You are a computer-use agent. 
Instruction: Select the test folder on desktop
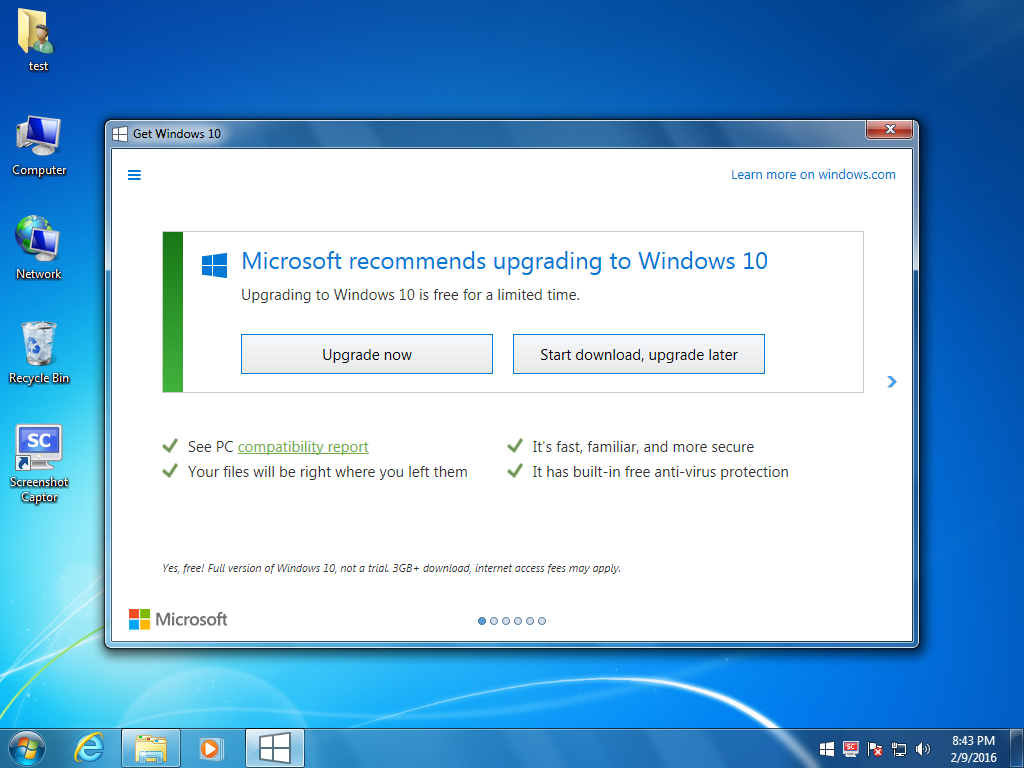click(x=38, y=40)
